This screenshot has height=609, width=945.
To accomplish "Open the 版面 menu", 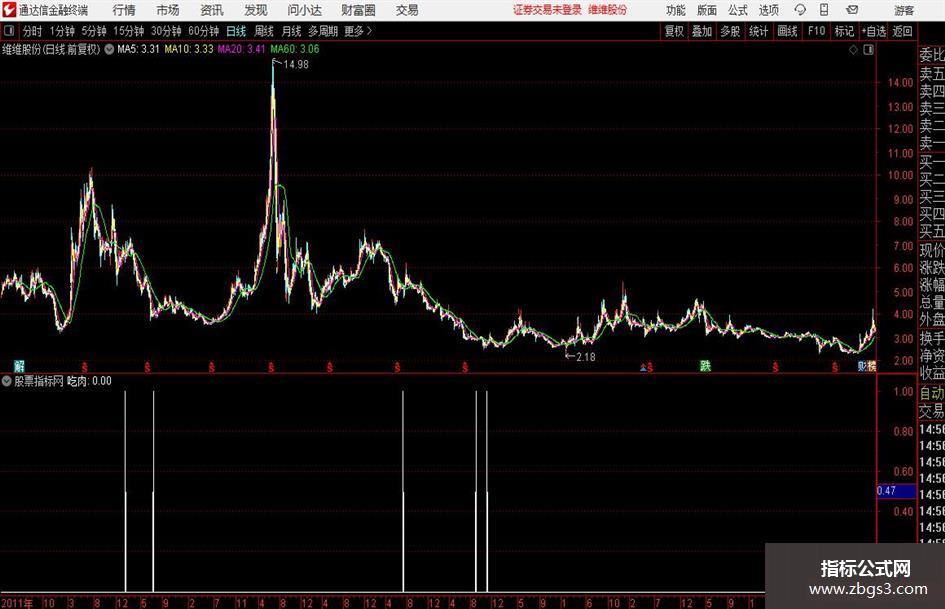I will 706,10.
